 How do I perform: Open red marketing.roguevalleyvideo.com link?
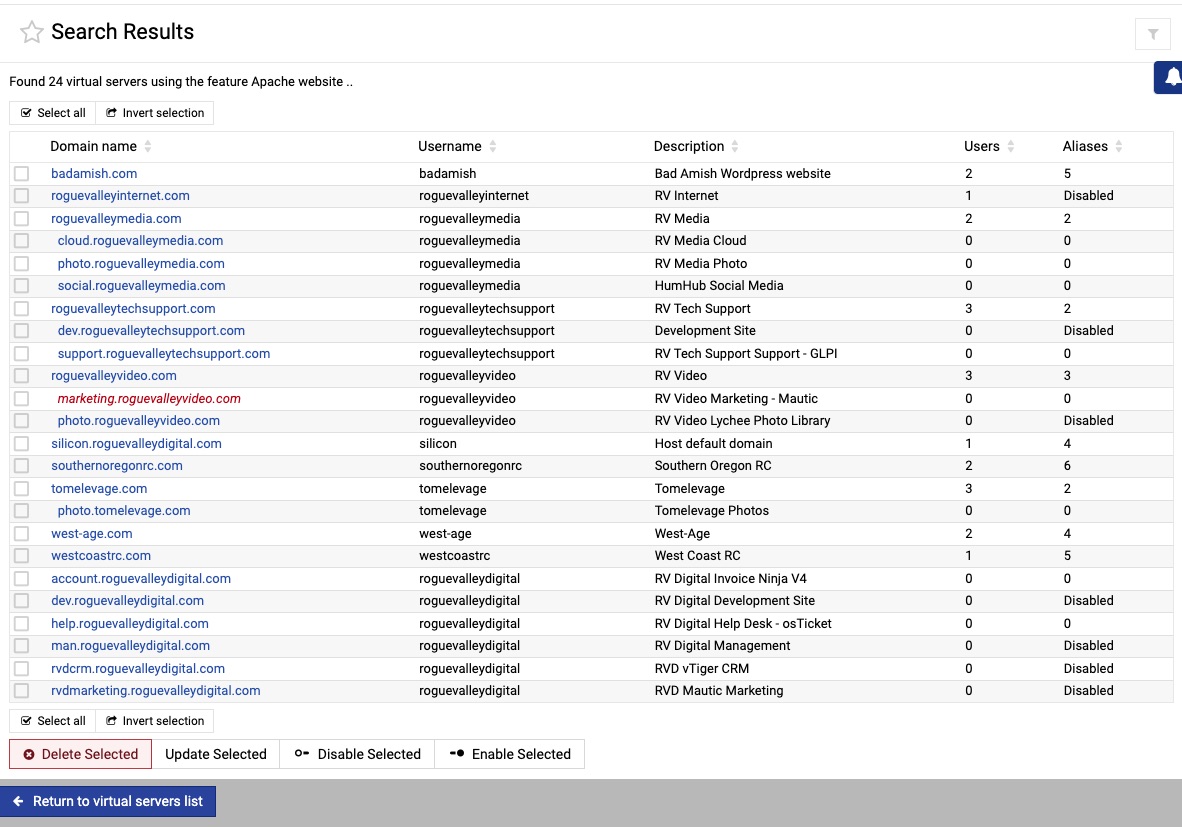click(x=149, y=398)
